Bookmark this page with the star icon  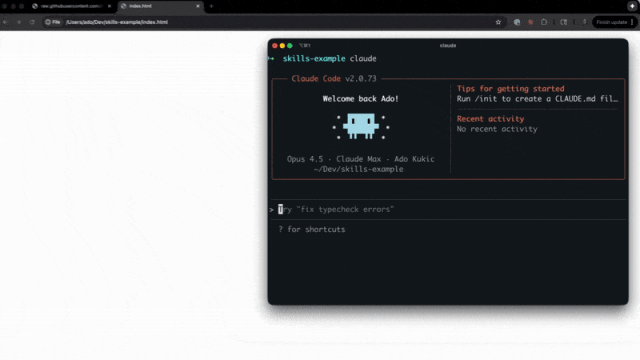click(498, 22)
